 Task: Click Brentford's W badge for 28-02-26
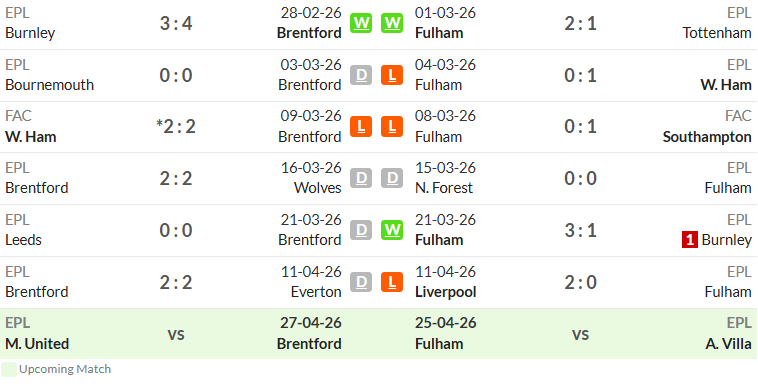(x=361, y=23)
